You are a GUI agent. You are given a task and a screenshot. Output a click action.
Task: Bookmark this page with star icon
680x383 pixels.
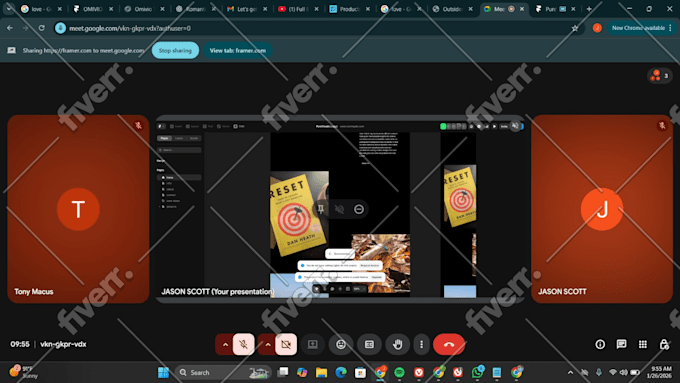tap(575, 28)
